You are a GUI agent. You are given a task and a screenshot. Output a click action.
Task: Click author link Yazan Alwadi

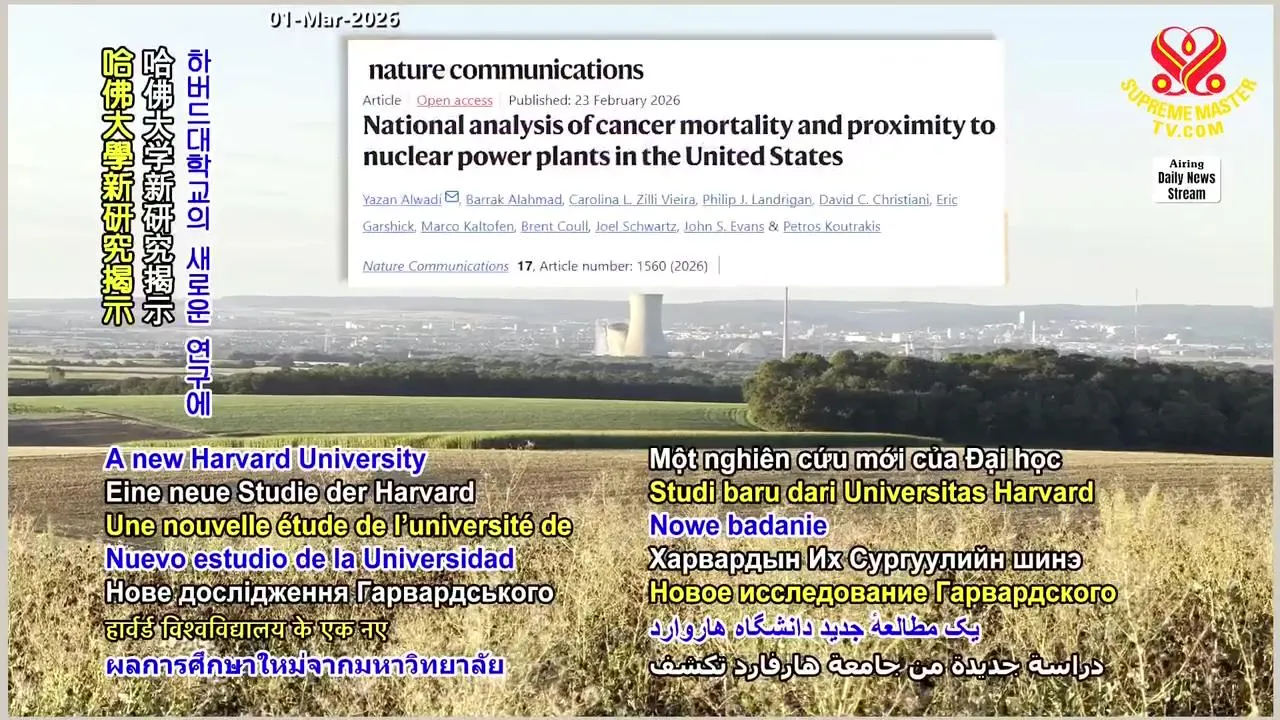click(402, 199)
